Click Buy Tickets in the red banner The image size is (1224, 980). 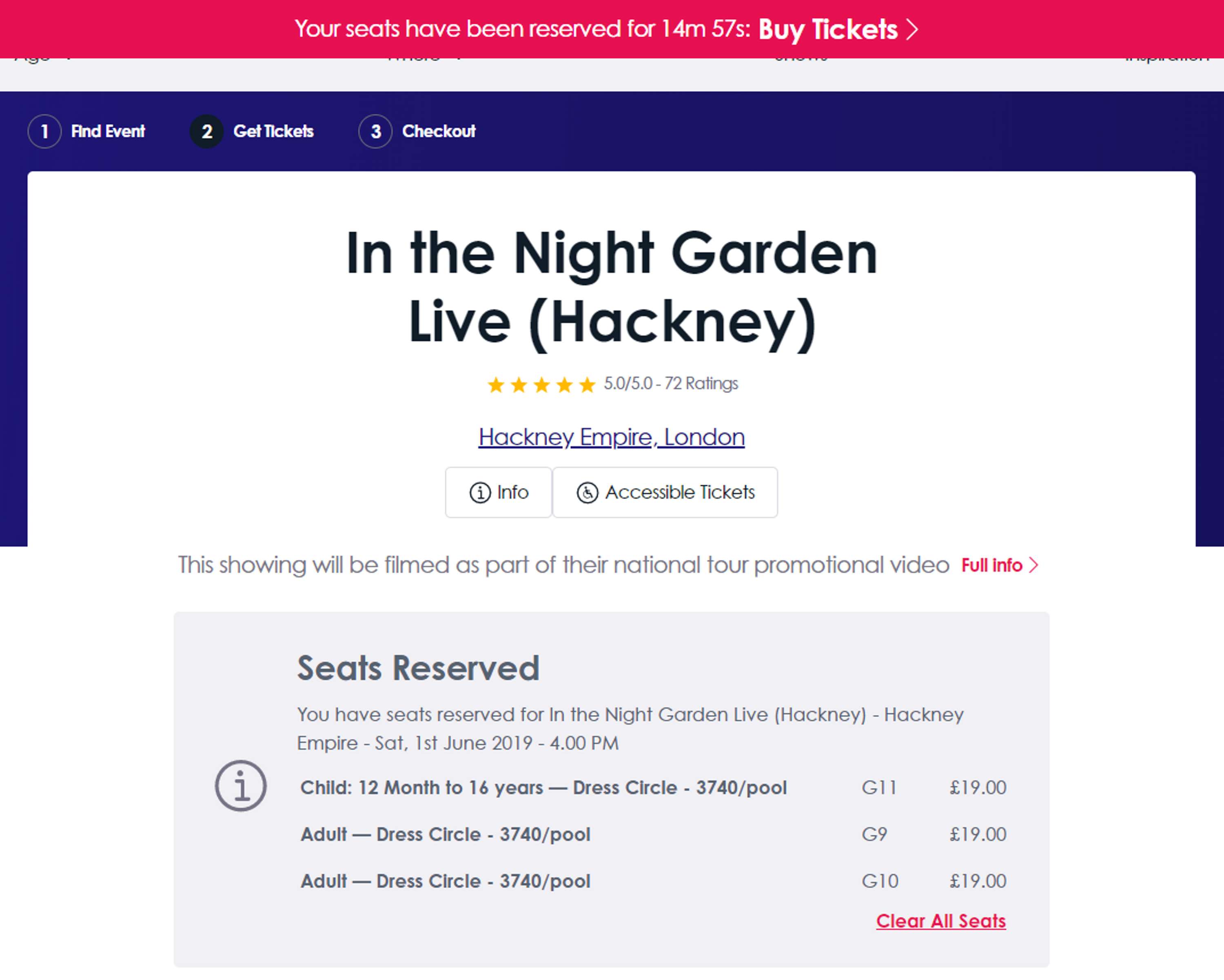[828, 29]
